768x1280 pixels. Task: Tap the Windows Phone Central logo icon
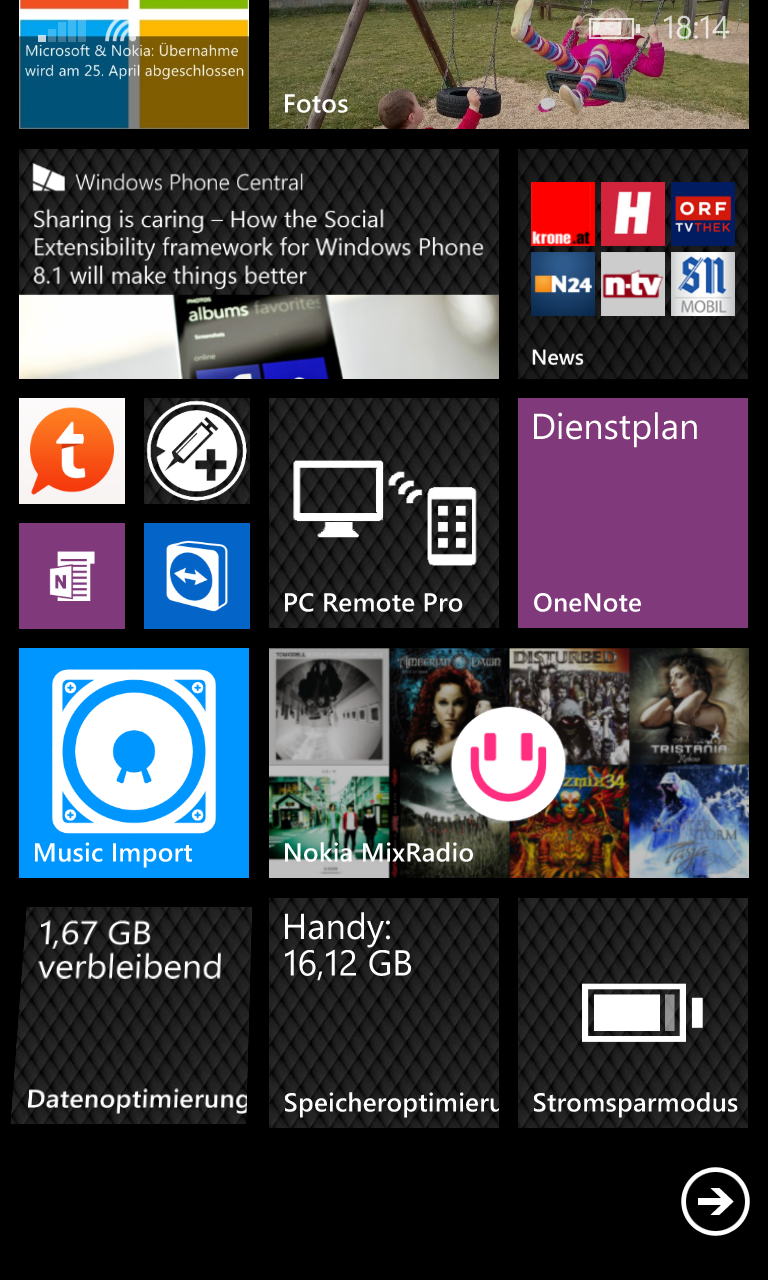coord(49,180)
